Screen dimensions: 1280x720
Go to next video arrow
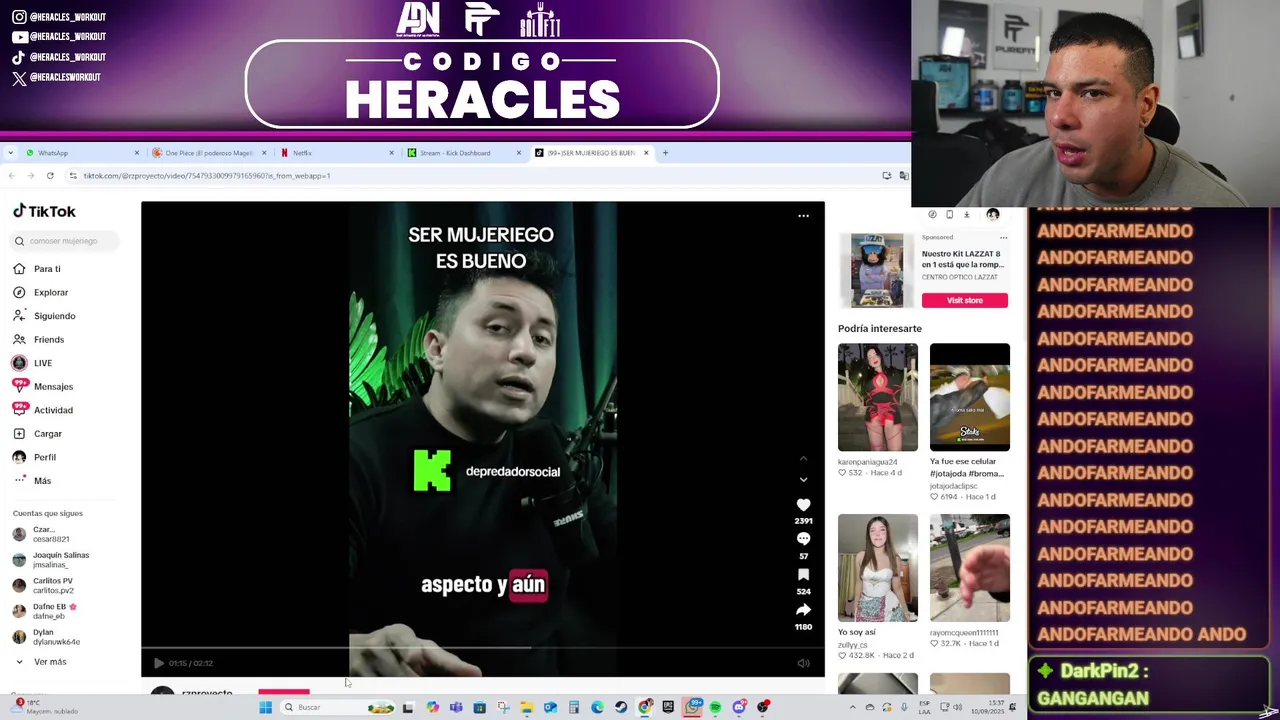point(803,480)
